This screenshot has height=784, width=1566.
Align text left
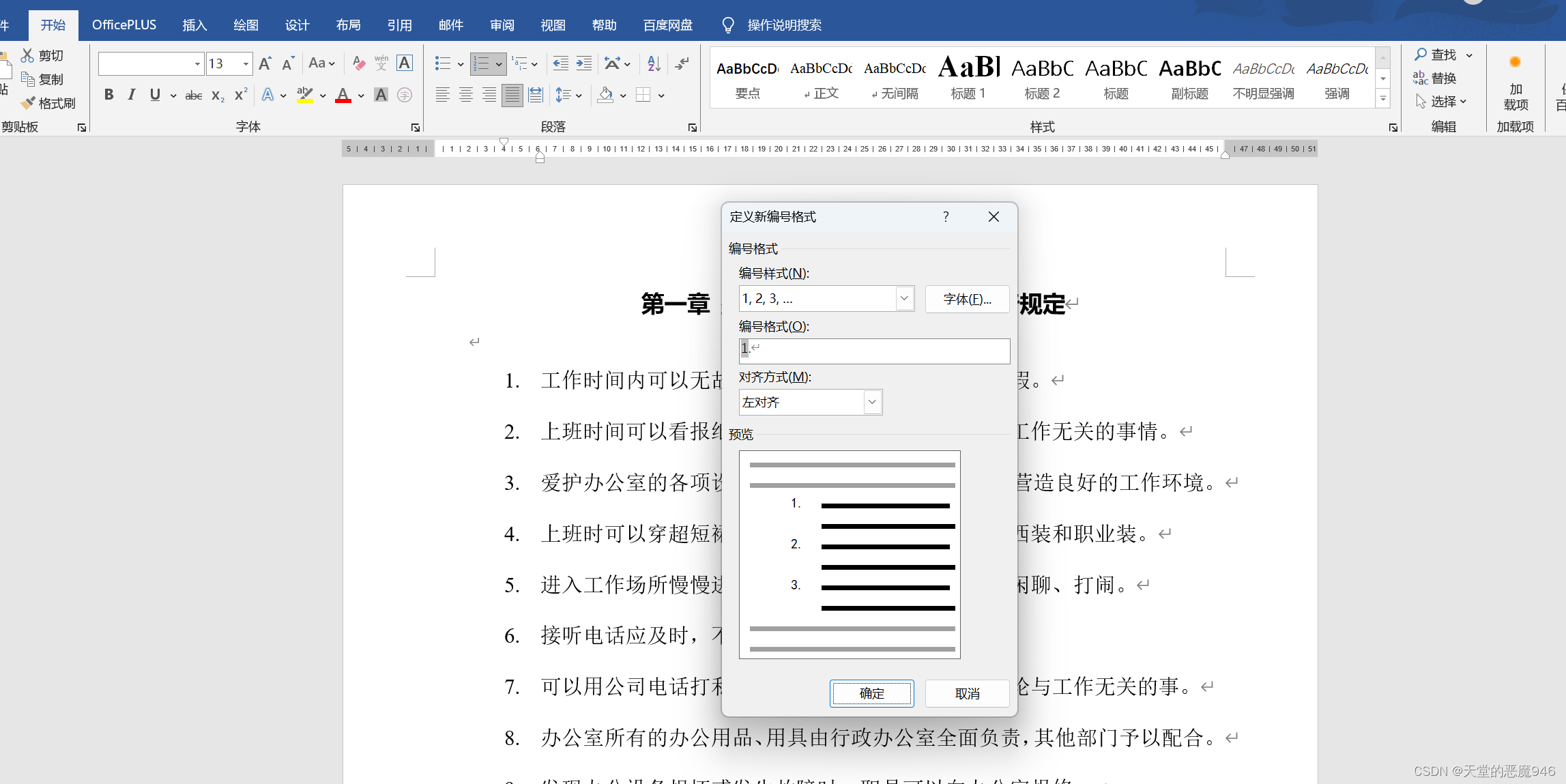[x=442, y=95]
